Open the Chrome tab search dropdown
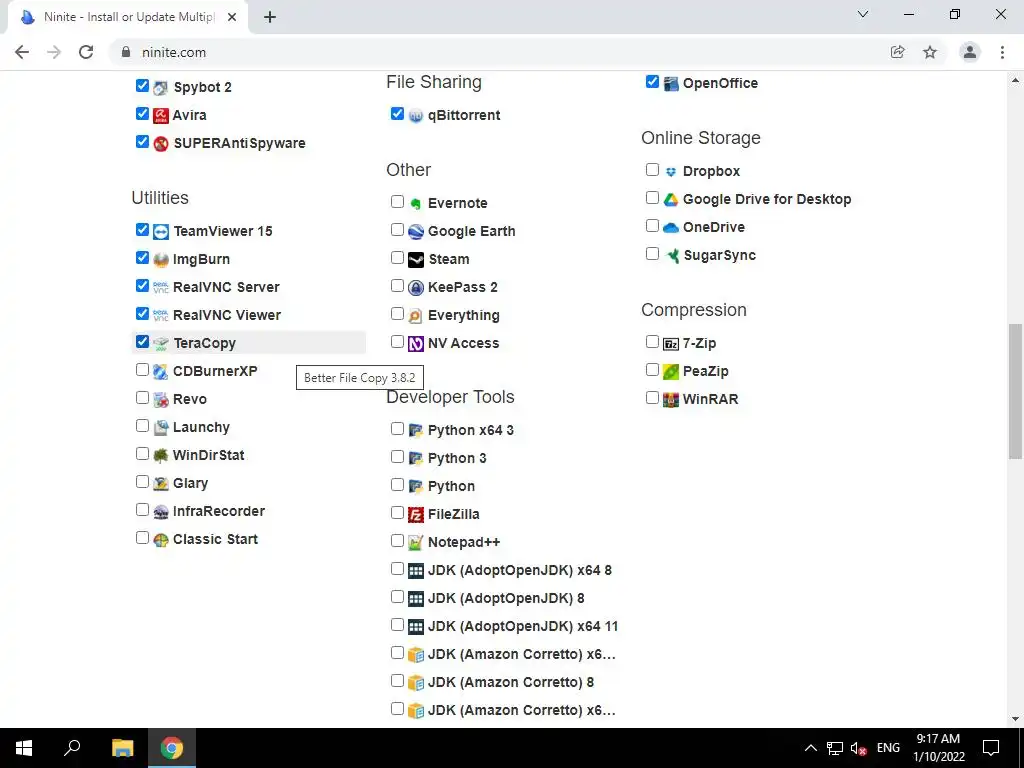Image resolution: width=1024 pixels, height=768 pixels. click(863, 14)
